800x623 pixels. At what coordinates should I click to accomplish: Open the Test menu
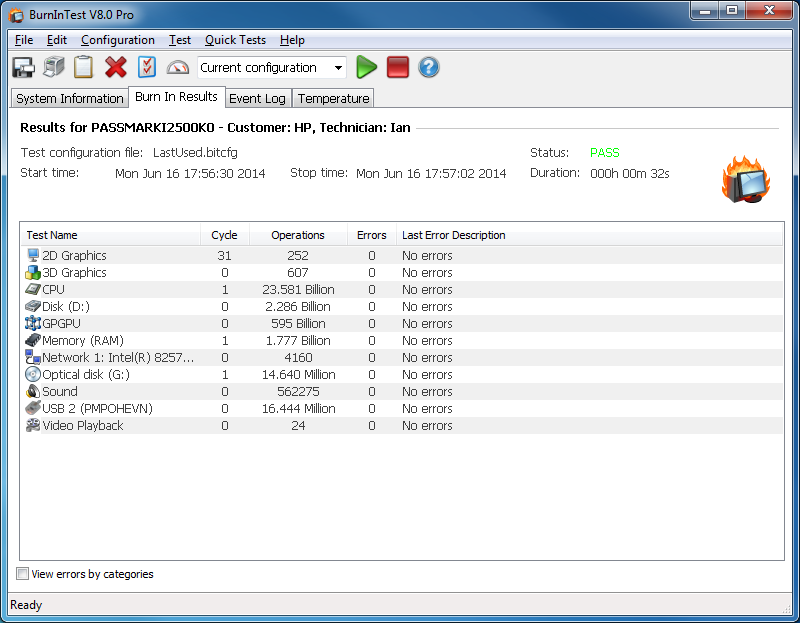click(180, 40)
